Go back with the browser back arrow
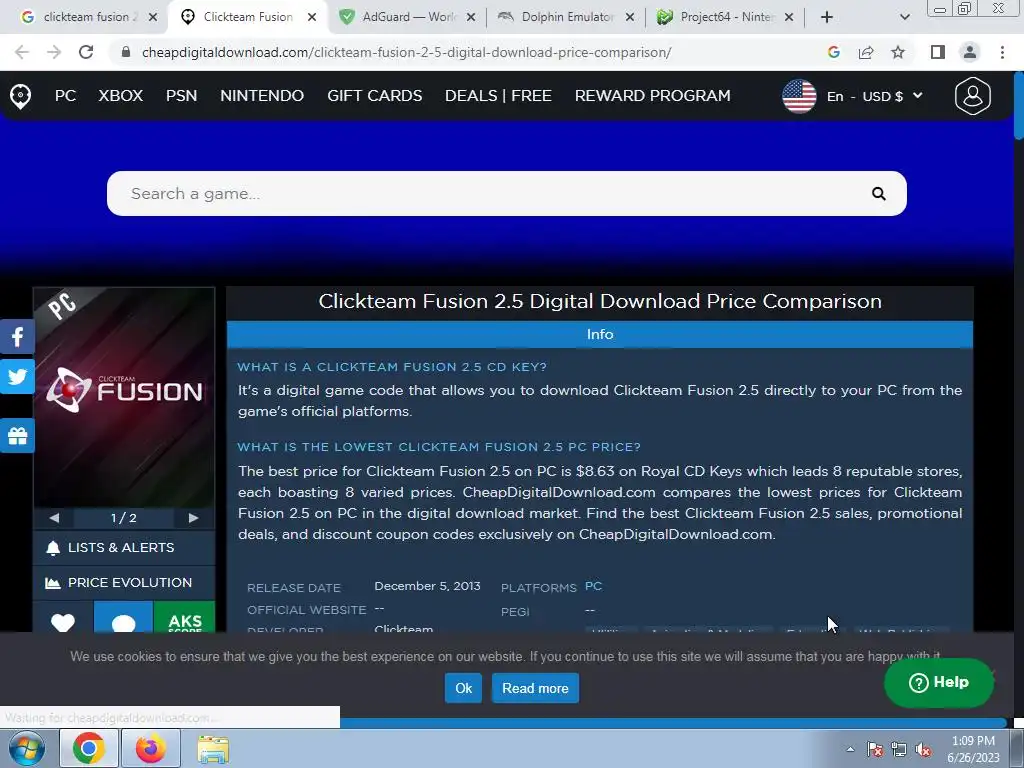Screen dimensions: 1024x768 (22, 52)
